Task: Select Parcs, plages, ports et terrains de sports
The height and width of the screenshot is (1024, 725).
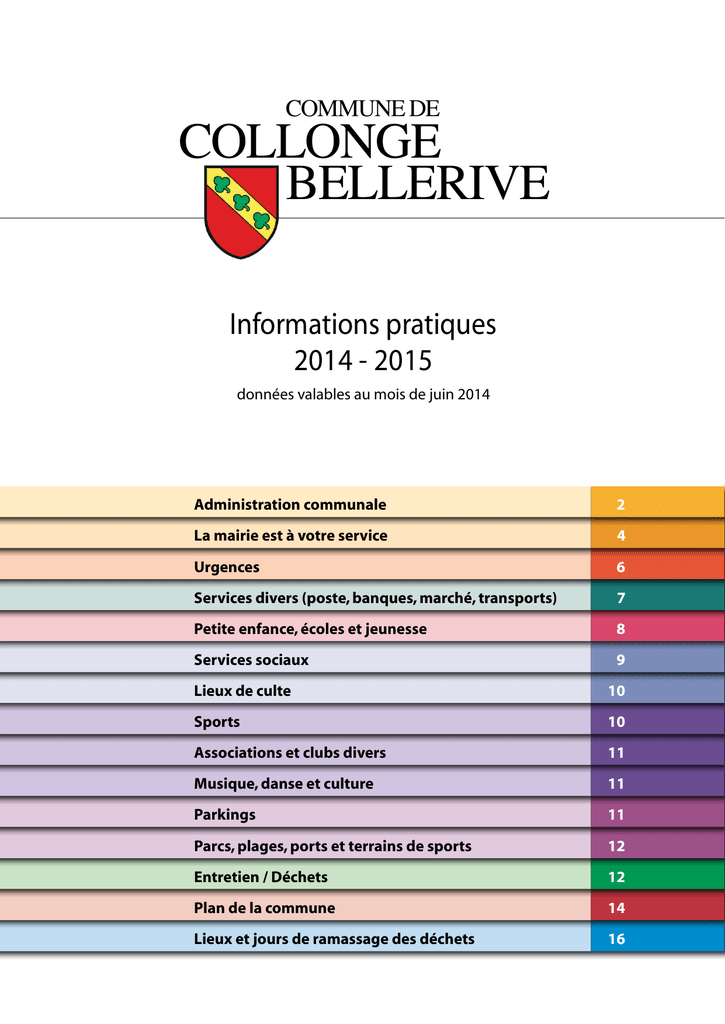Action: (333, 846)
